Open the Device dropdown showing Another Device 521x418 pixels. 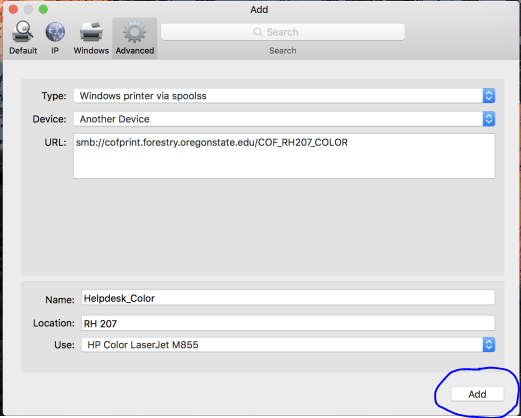(x=284, y=119)
